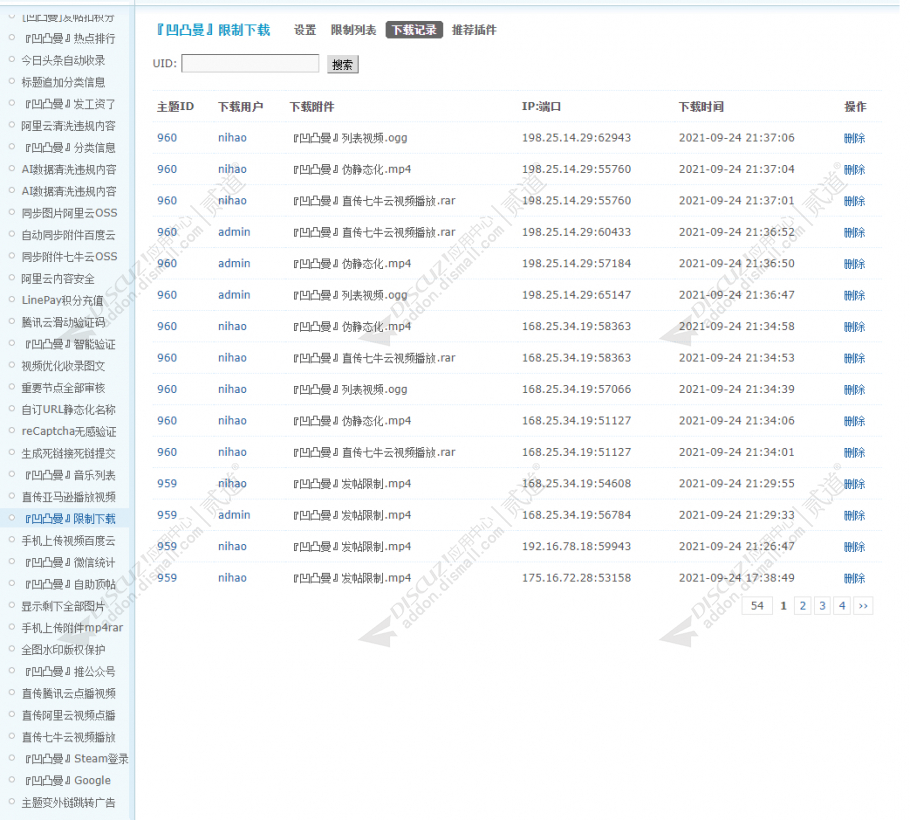This screenshot has width=910, height=820.
Task: Go to page 2
Action: point(803,606)
